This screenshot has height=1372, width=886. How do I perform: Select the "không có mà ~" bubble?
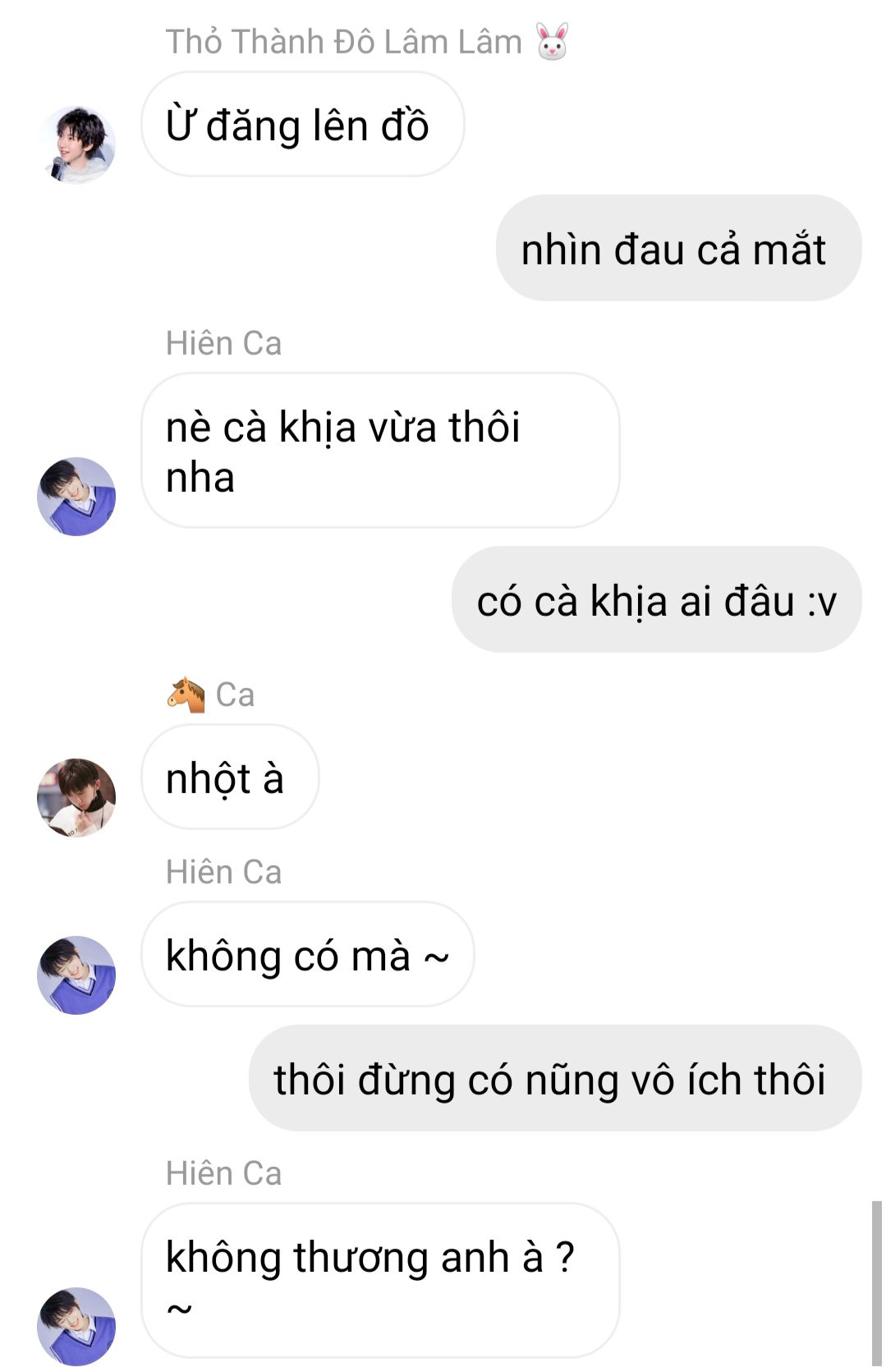(x=307, y=954)
